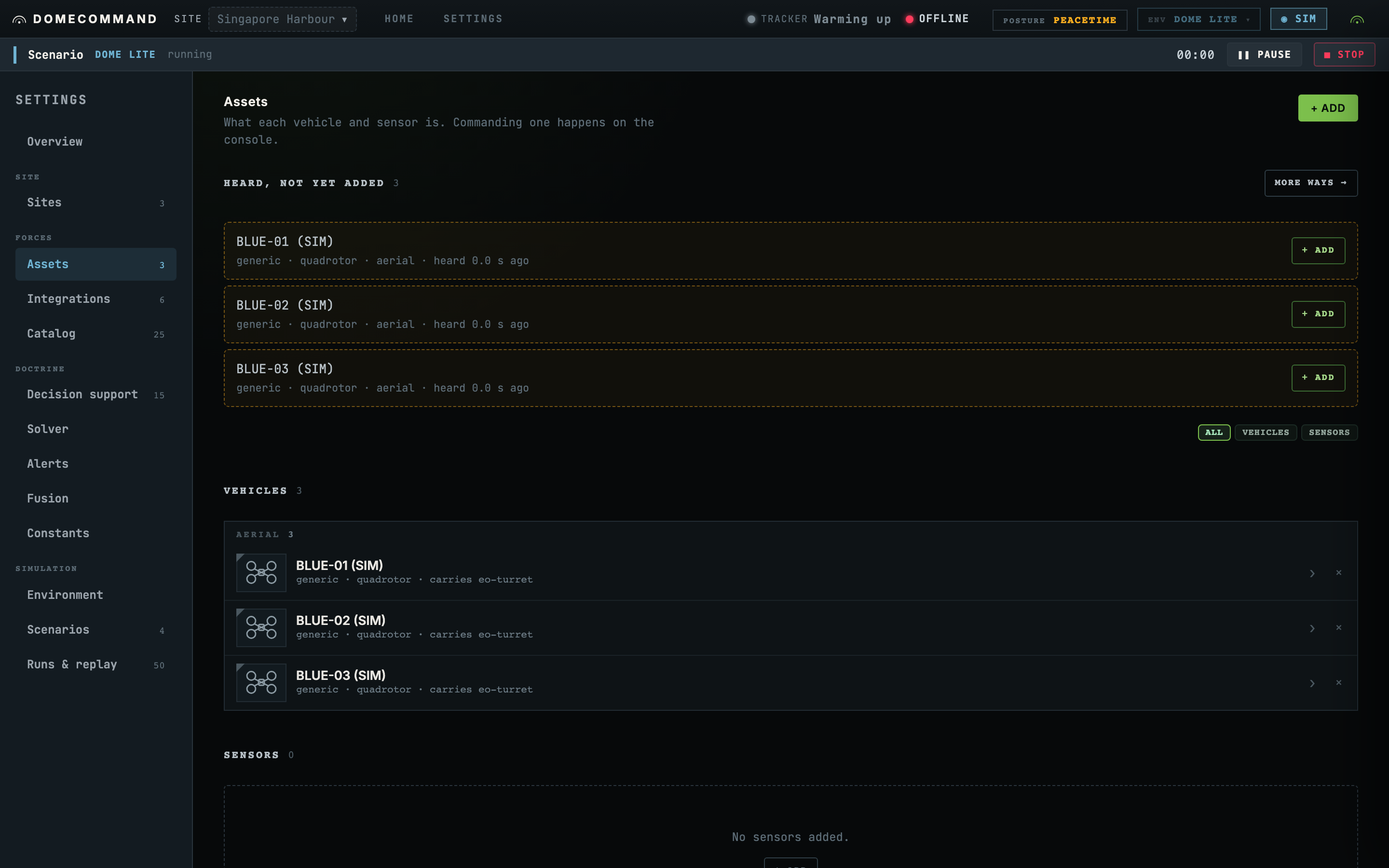Remove BLUE-03 (SIM) vehicle with its X icon
The width and height of the screenshot is (1389, 868).
(x=1338, y=682)
